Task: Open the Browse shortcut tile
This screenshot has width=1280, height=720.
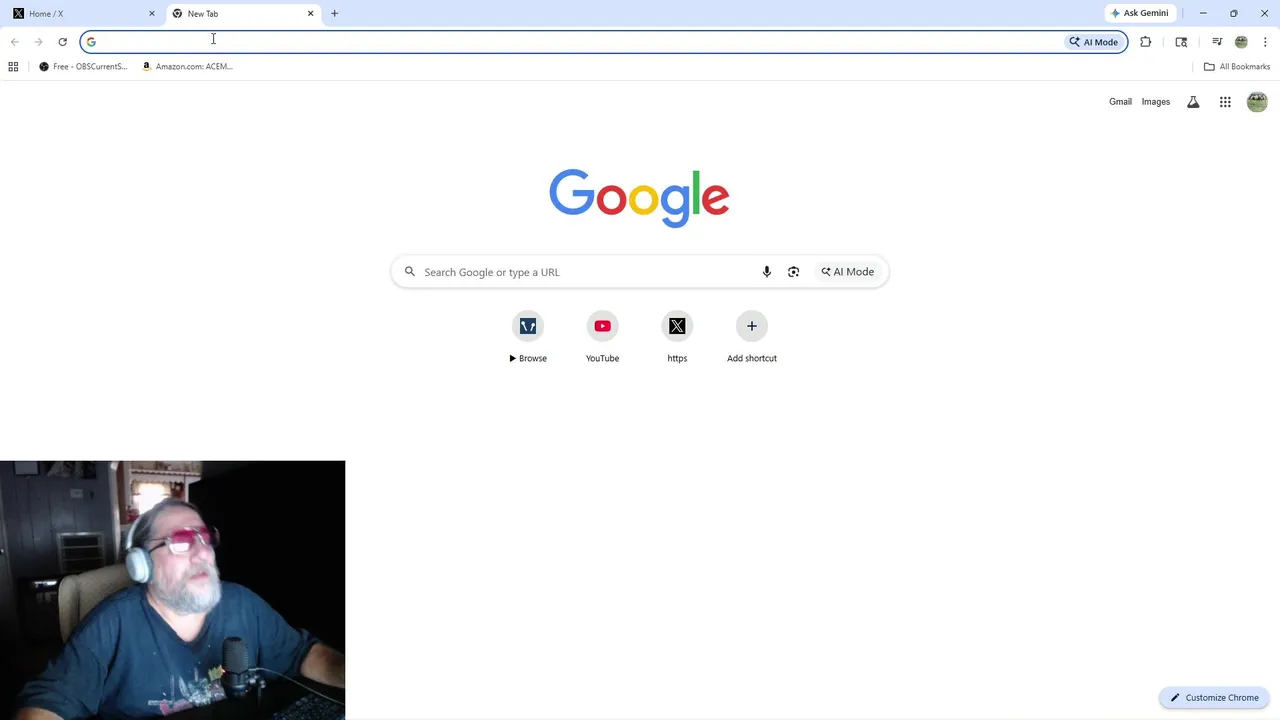Action: (x=528, y=337)
